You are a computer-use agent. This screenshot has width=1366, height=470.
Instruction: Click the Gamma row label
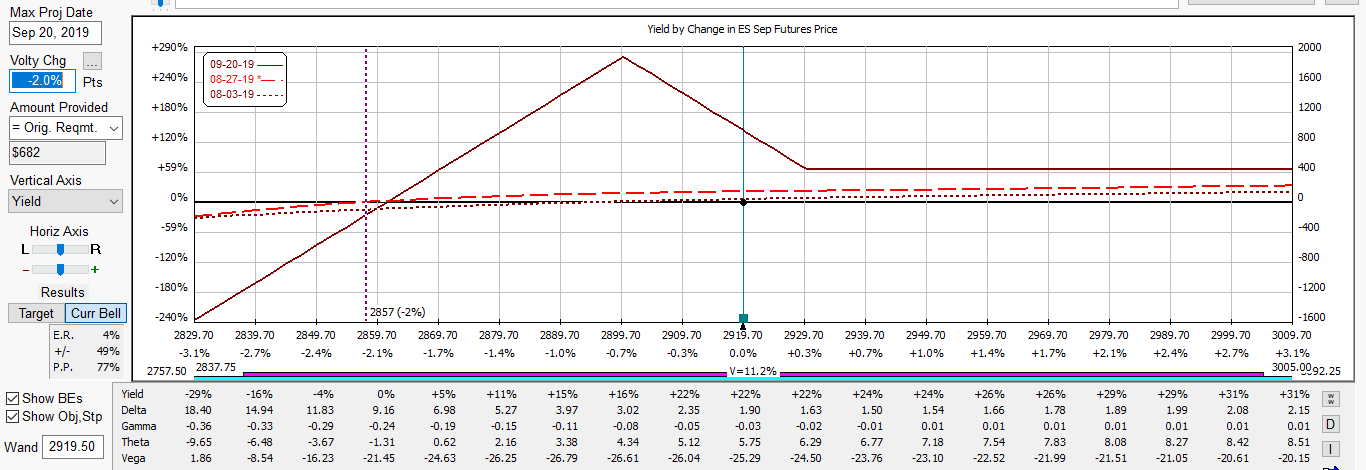pos(138,426)
